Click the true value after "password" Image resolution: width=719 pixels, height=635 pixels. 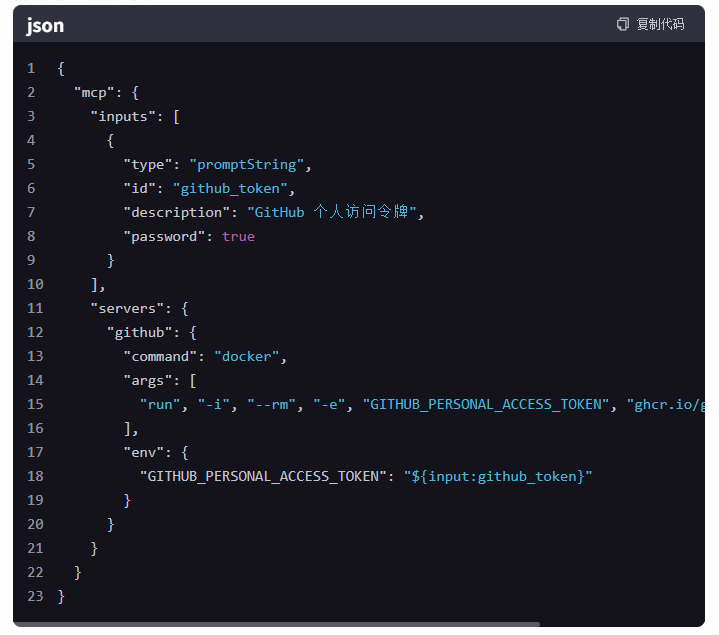point(238,236)
